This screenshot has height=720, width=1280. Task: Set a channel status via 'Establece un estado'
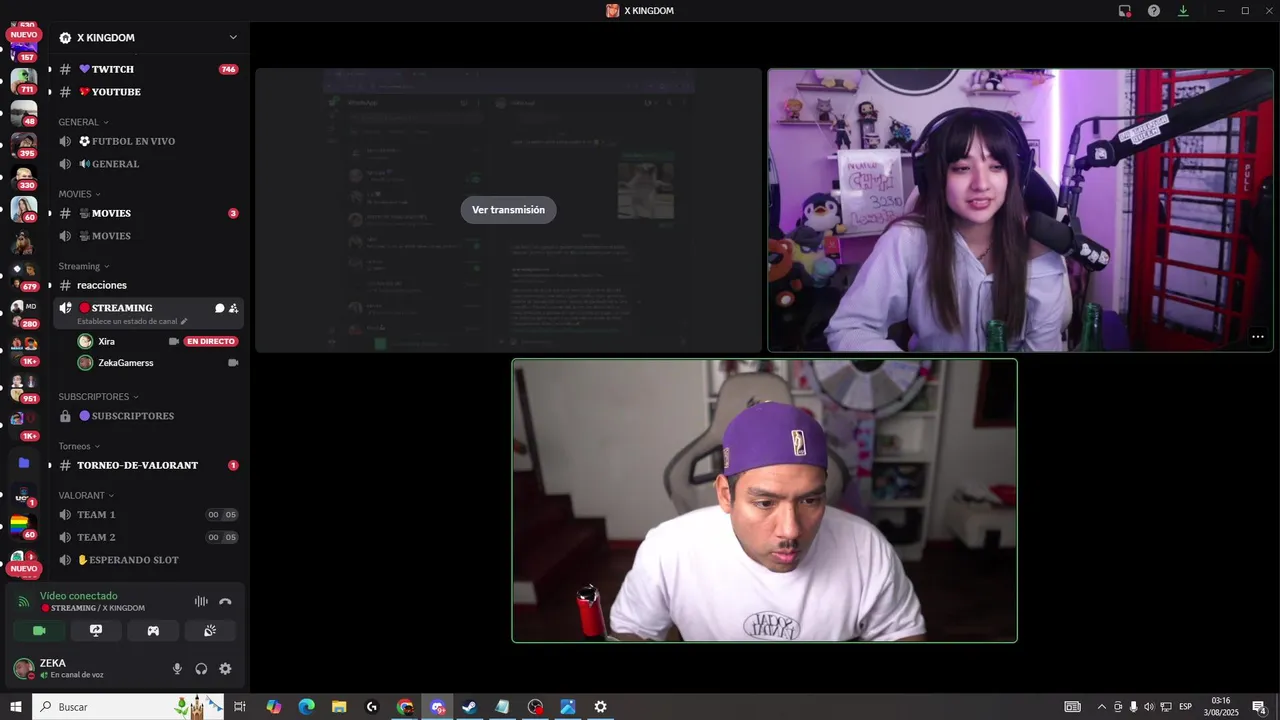coord(132,322)
